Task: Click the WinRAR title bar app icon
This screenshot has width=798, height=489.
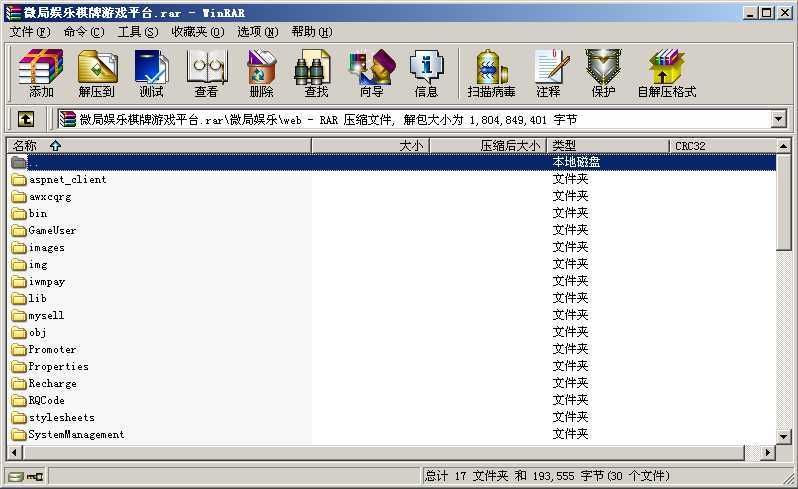Action: pyautogui.click(x=13, y=13)
